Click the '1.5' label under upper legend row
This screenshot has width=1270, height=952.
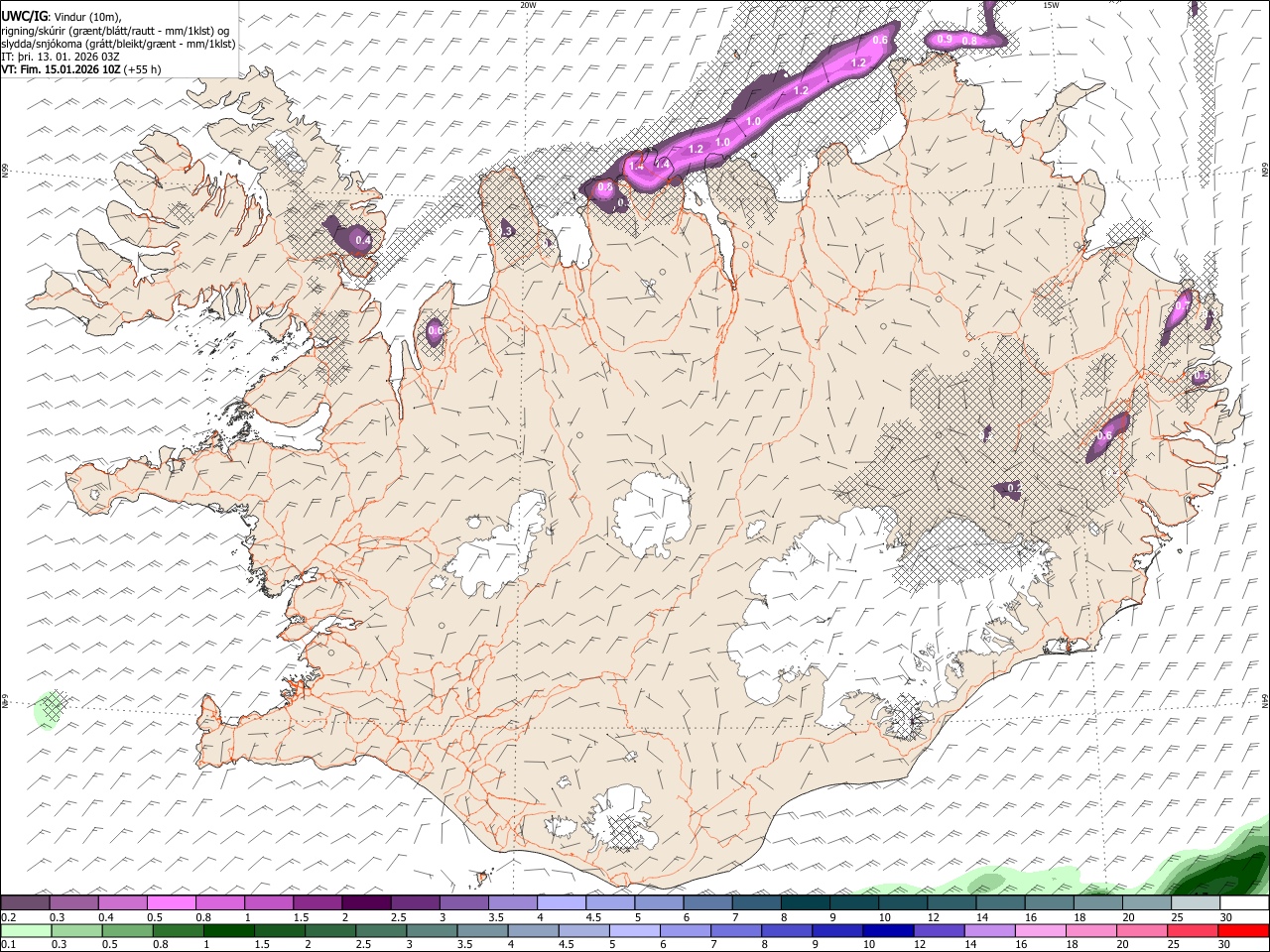tap(301, 917)
